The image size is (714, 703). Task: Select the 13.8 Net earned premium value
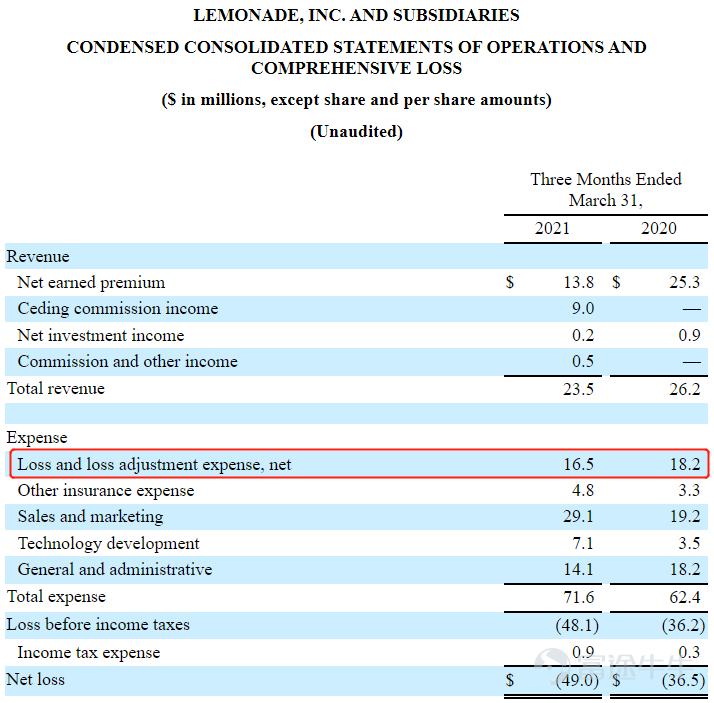pos(578,283)
